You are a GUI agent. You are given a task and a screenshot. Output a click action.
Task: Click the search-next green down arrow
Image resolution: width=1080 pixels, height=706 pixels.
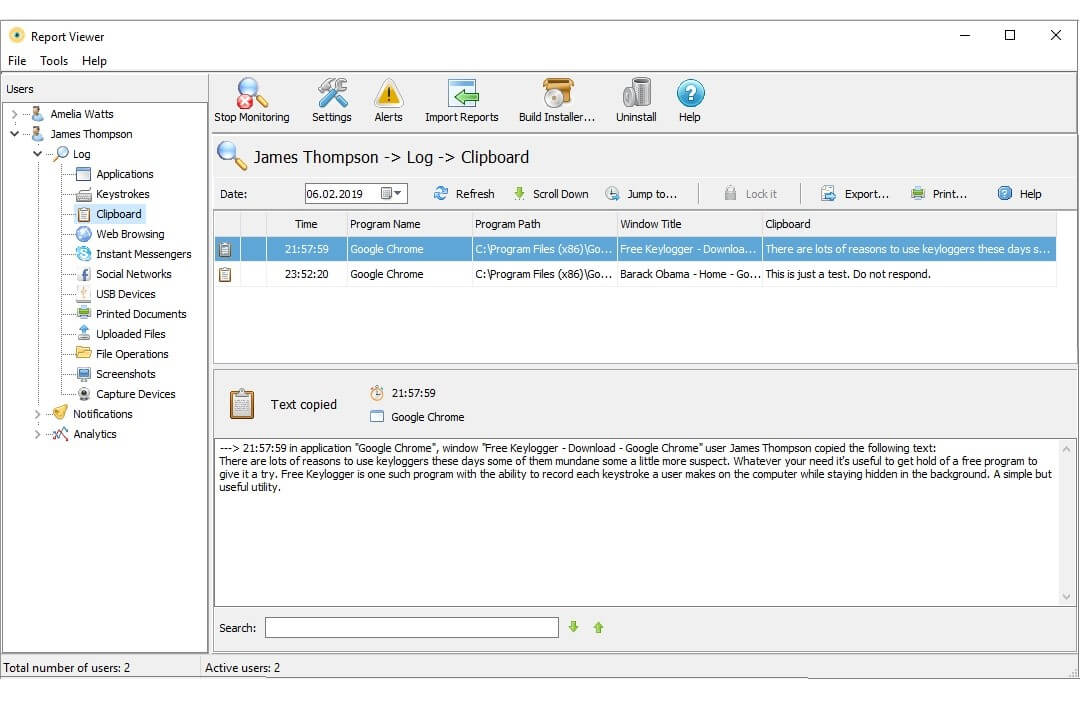click(x=574, y=627)
